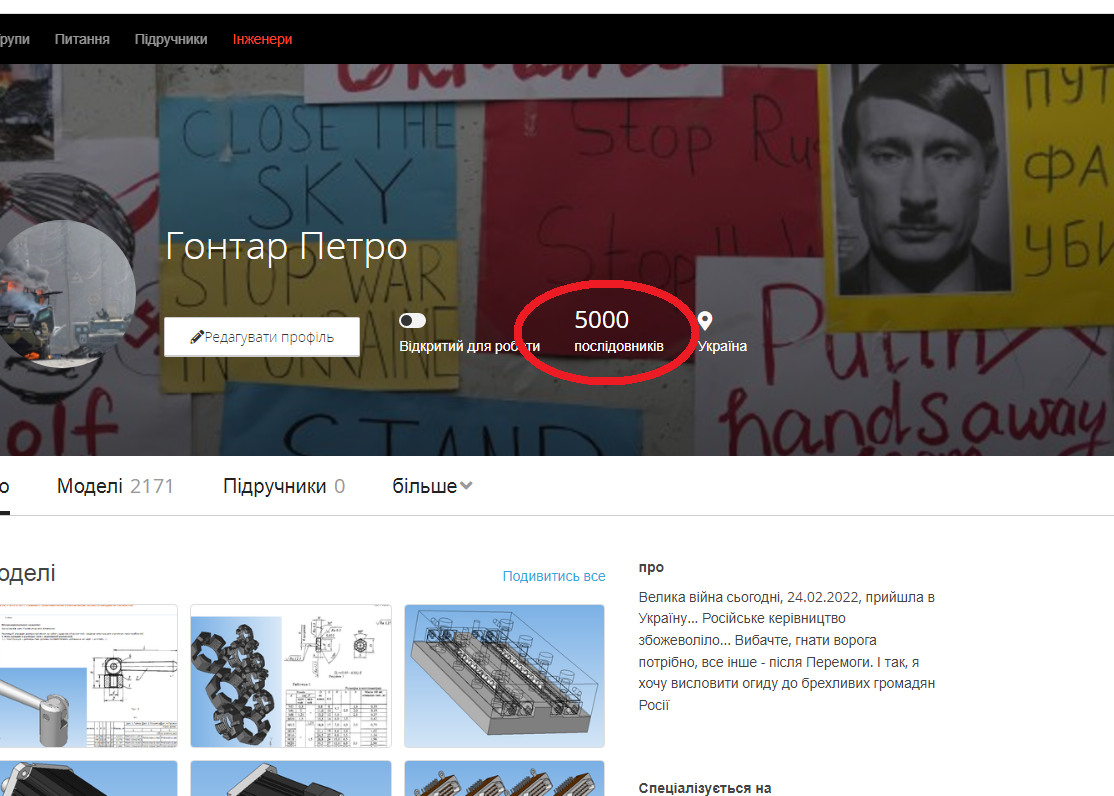Expand the більше dropdown
Image resolution: width=1114 pixels, height=796 pixels.
tap(432, 486)
